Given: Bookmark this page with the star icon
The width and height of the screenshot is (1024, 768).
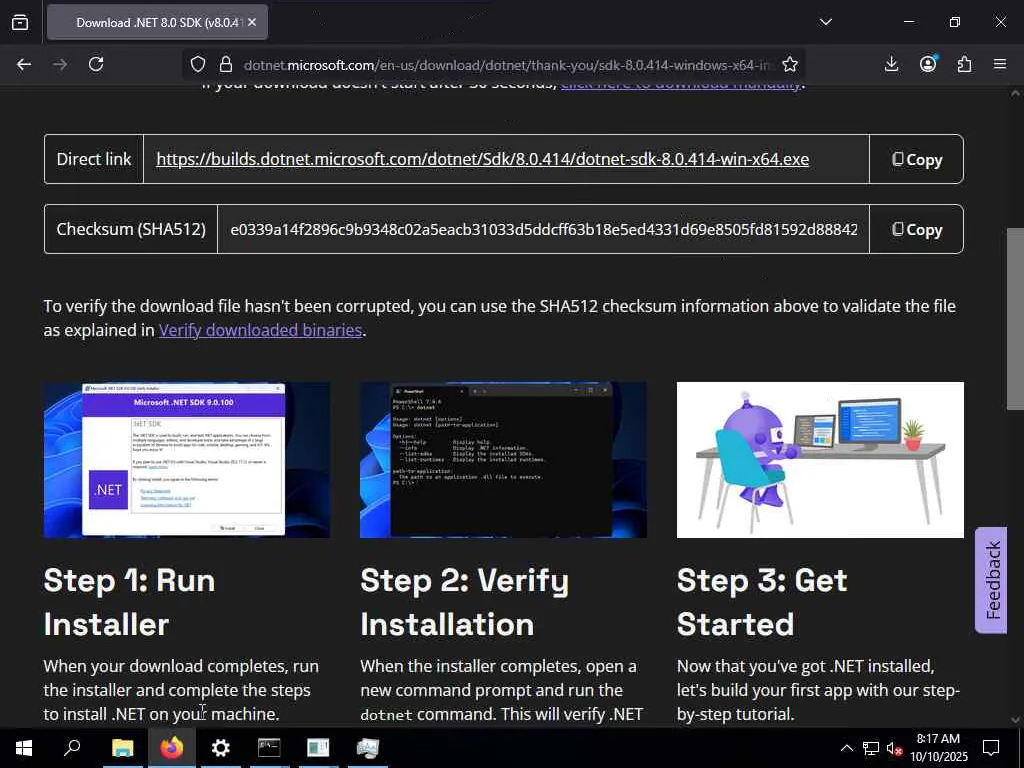Looking at the screenshot, I should (x=790, y=64).
